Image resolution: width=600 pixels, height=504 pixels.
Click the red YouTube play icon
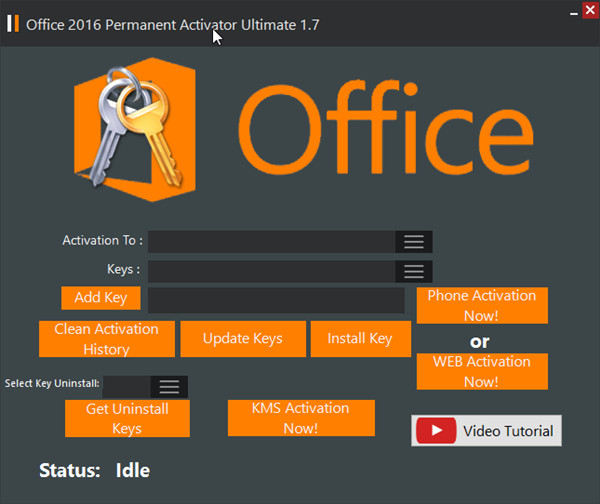(x=436, y=431)
